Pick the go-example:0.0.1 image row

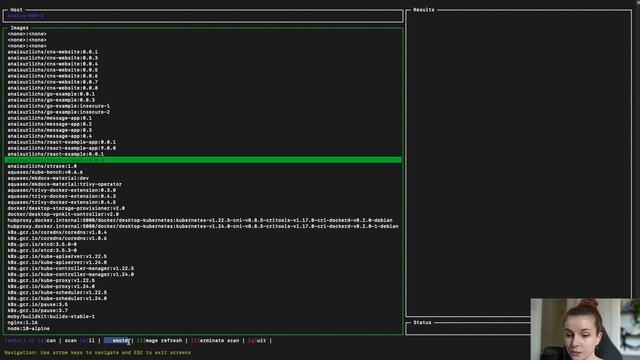click(x=51, y=94)
